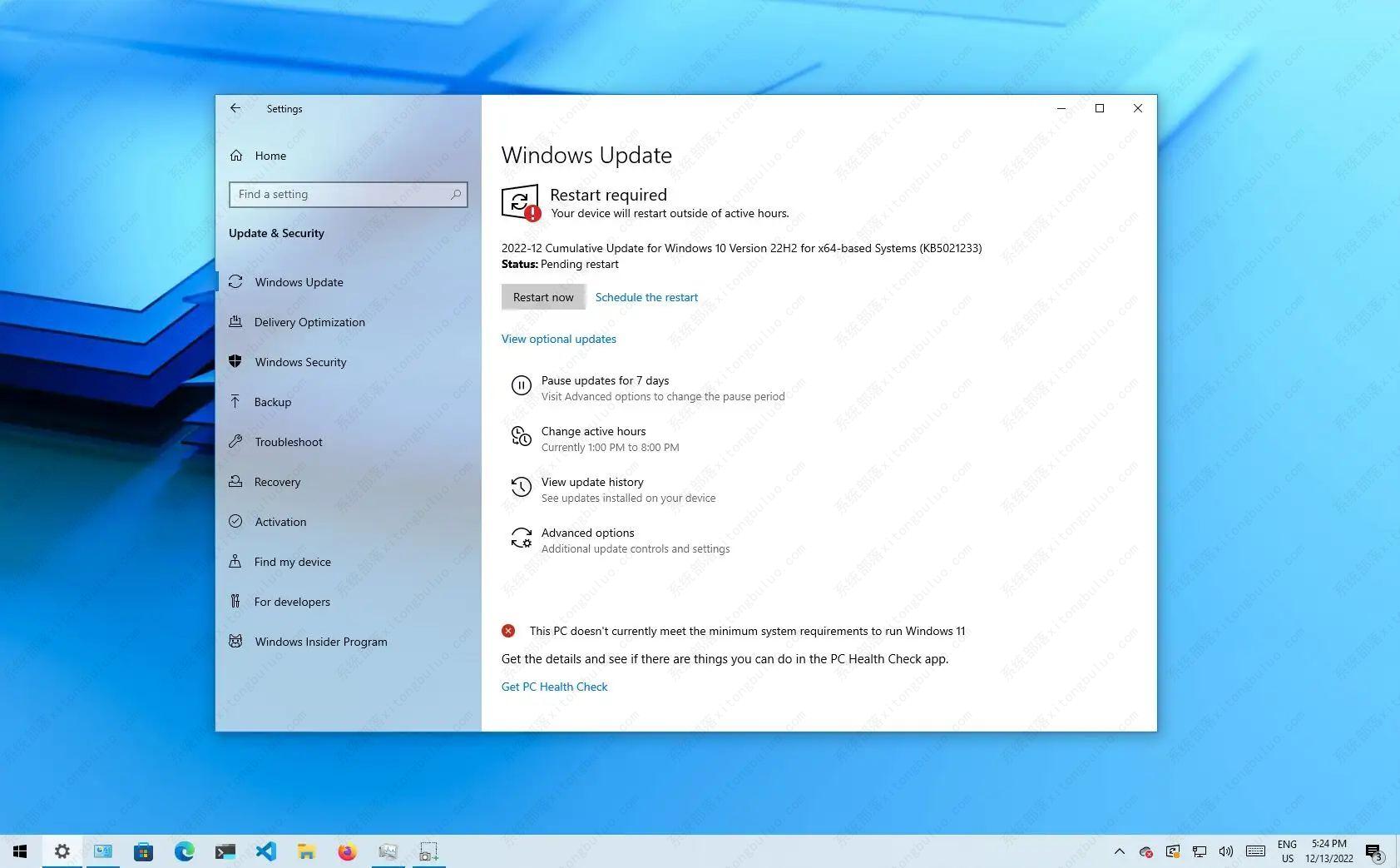This screenshot has width=1400, height=868.
Task: Click the pause icon for Pause updates
Action: pos(522,385)
